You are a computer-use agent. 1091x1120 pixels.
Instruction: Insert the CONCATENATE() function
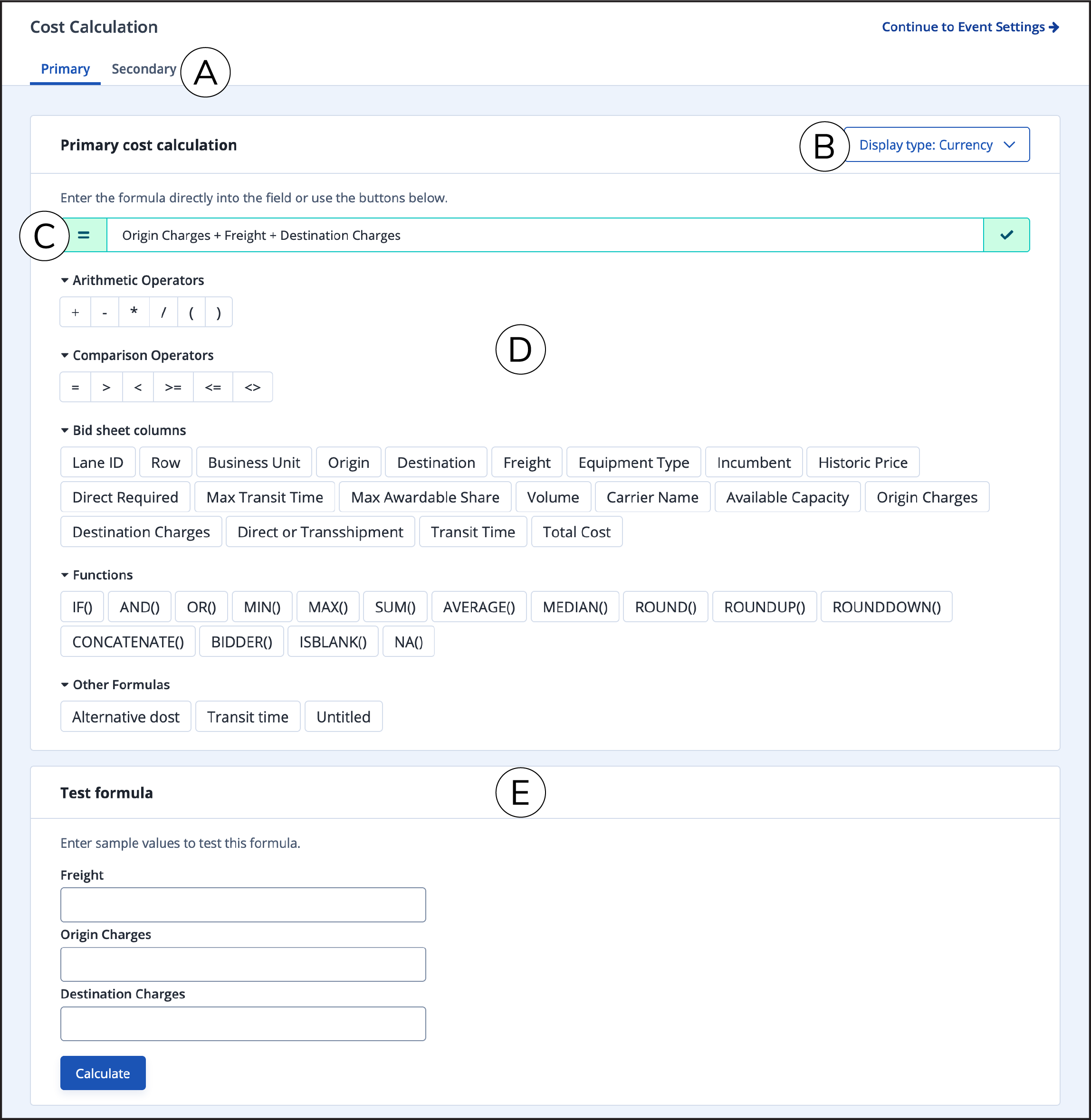tap(128, 642)
